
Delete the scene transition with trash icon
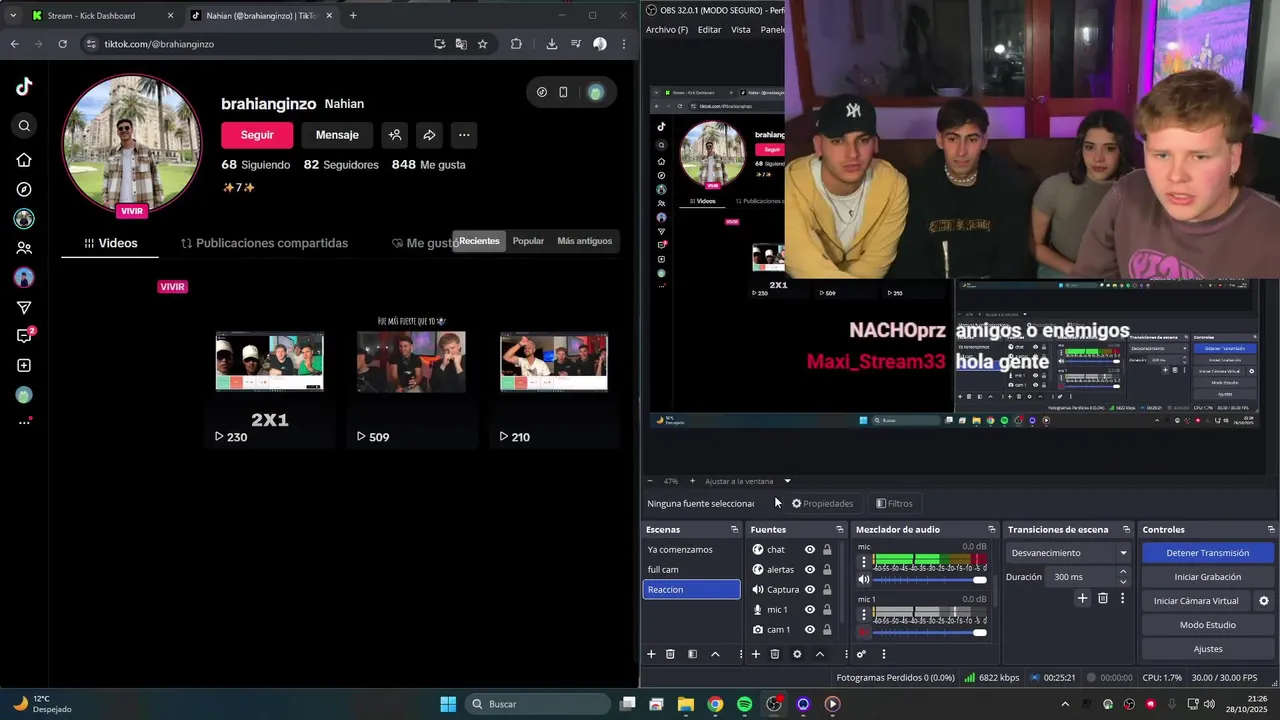coord(1103,598)
